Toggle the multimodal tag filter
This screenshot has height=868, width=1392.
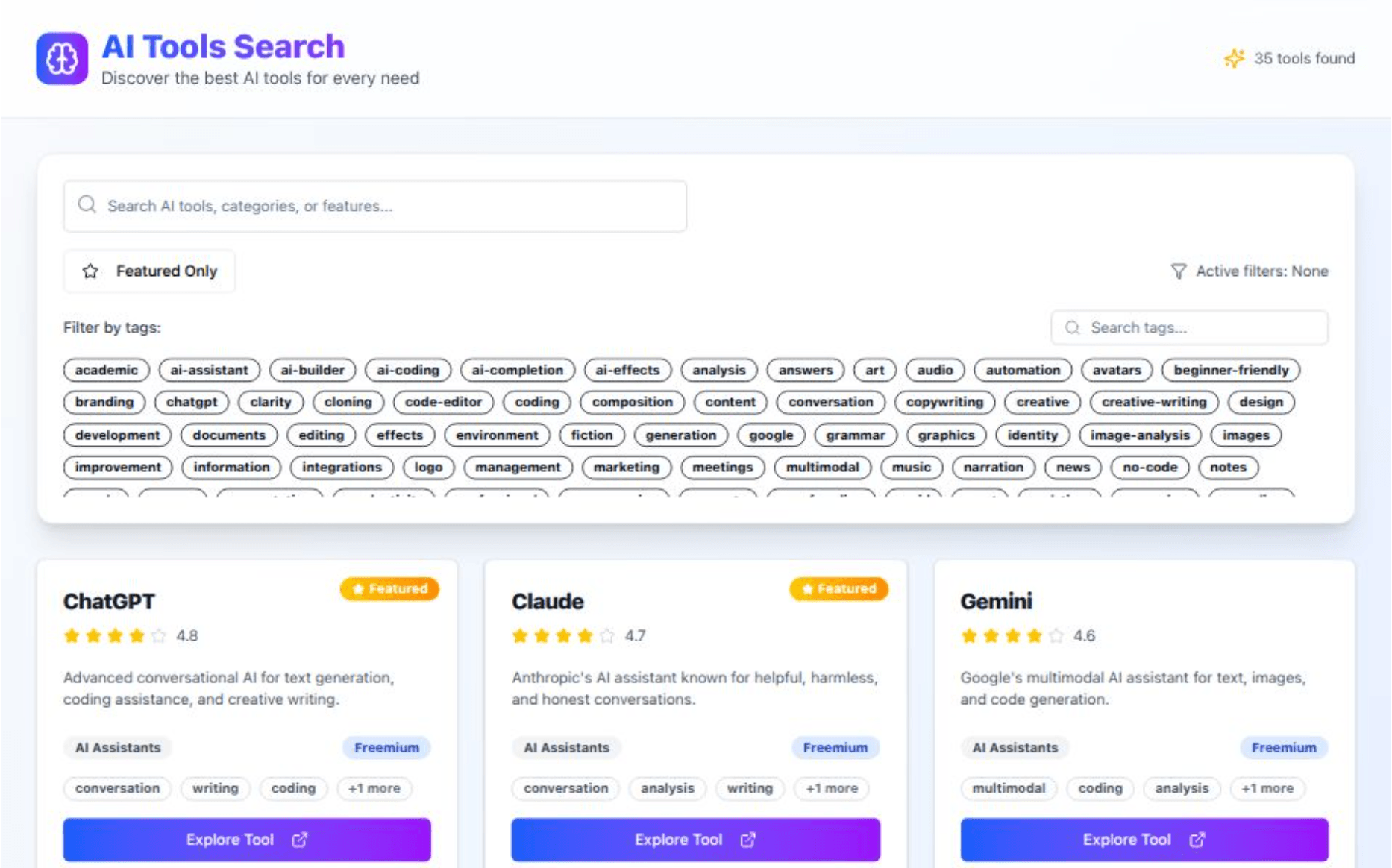(823, 468)
